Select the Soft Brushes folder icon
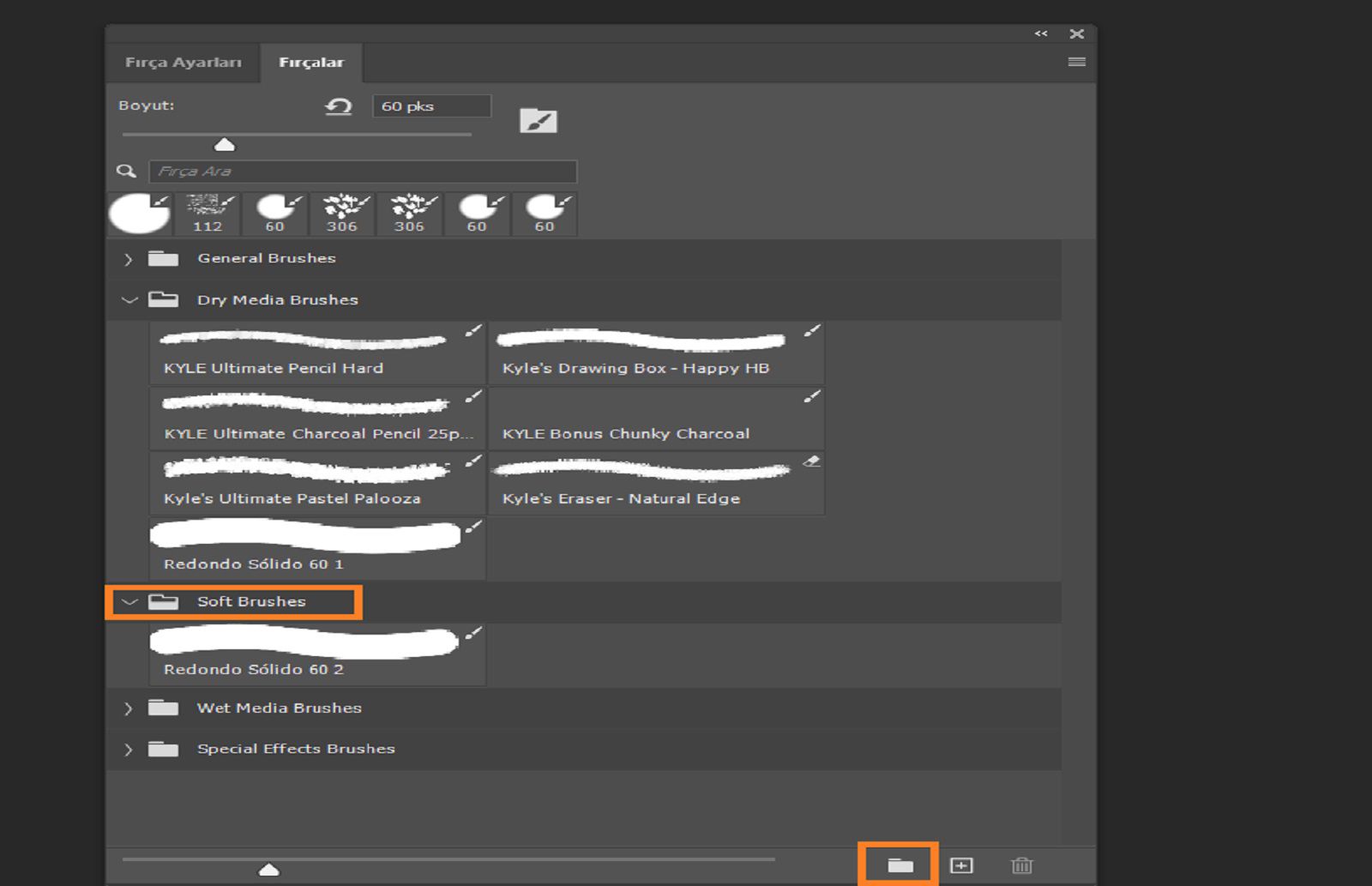 [163, 601]
